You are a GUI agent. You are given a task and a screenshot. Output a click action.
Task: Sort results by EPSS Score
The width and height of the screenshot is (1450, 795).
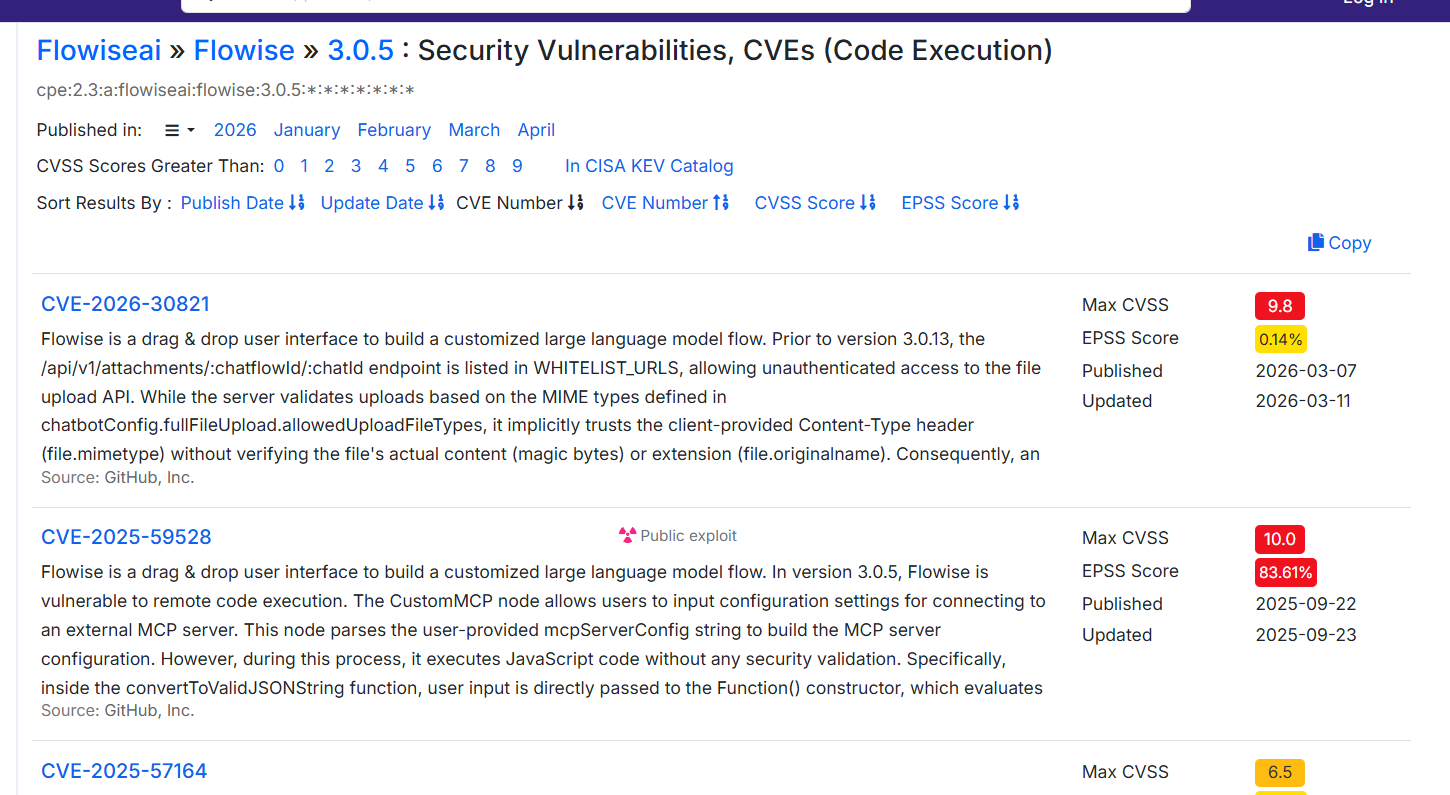[x=960, y=203]
